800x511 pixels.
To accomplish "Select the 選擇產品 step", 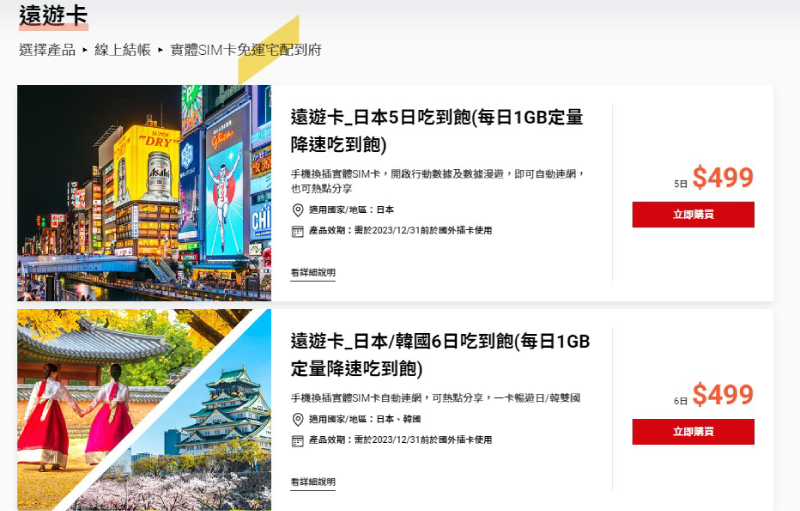I will pos(47,50).
